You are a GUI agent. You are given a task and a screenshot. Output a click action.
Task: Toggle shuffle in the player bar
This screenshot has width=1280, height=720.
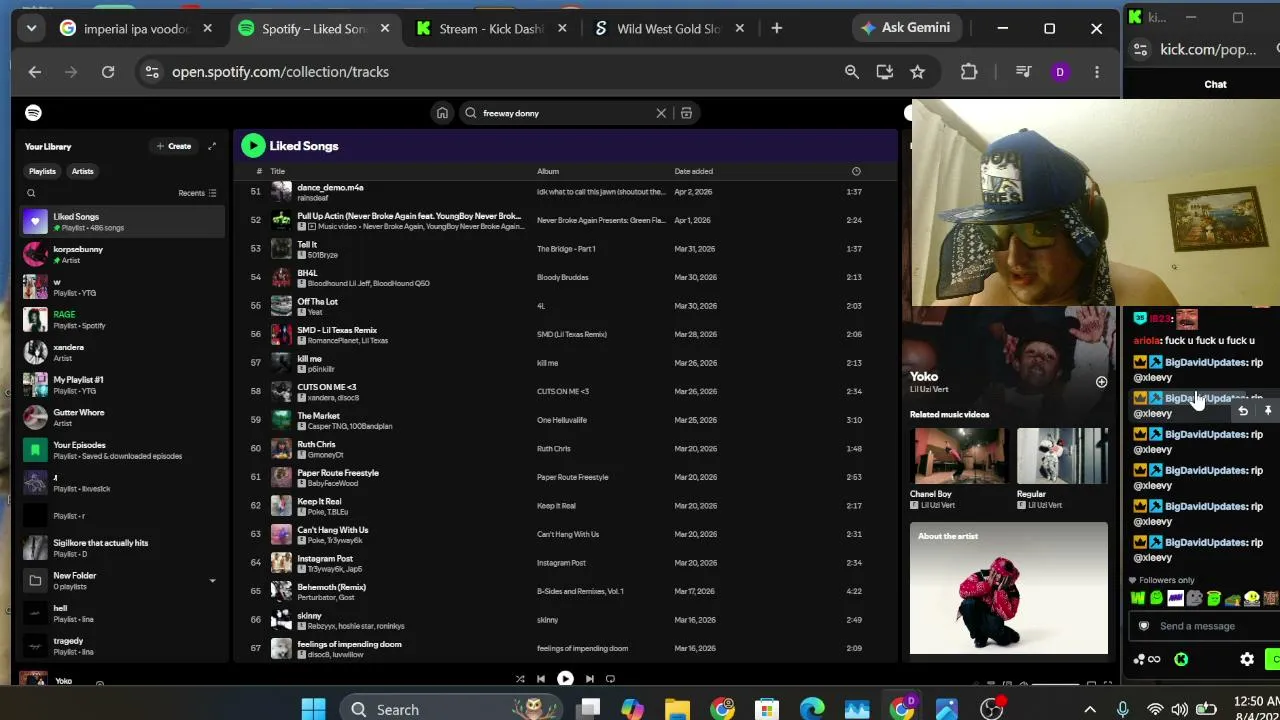click(x=520, y=679)
